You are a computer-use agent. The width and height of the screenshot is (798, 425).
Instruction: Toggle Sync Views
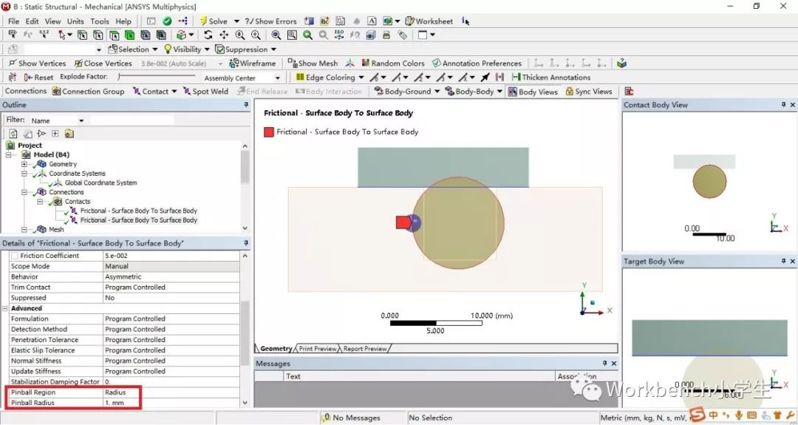[589, 91]
